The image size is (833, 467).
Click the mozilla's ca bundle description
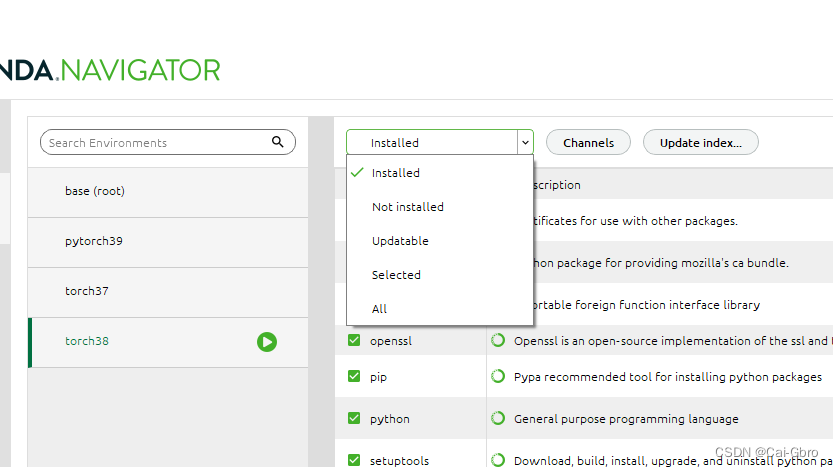[x=661, y=263]
